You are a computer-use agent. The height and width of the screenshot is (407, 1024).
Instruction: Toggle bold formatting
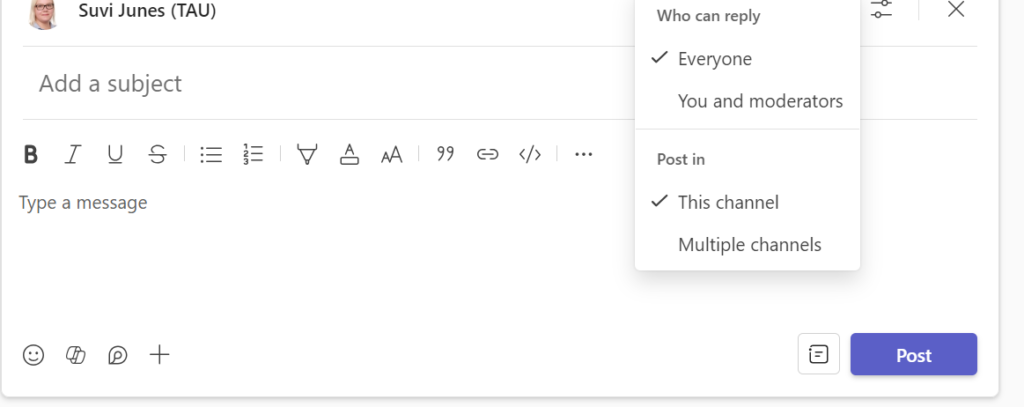click(x=31, y=154)
